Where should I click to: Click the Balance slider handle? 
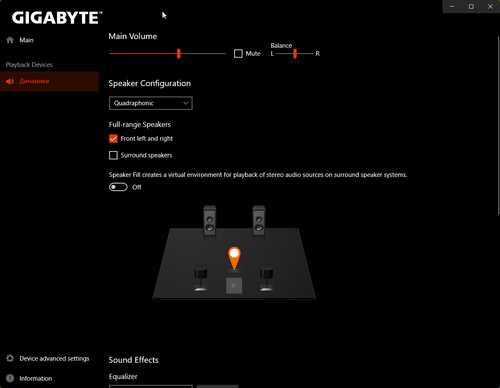[295, 53]
